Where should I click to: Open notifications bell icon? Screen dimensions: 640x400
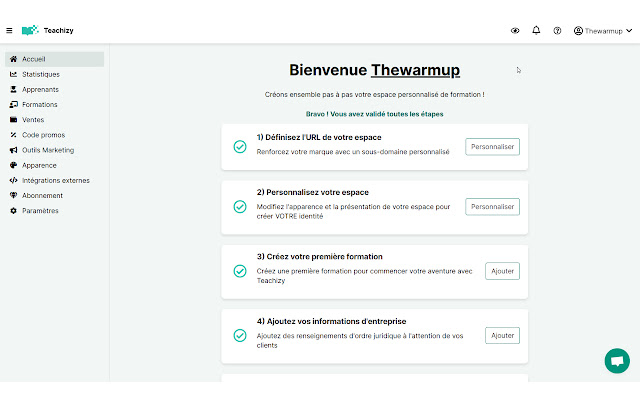click(536, 30)
